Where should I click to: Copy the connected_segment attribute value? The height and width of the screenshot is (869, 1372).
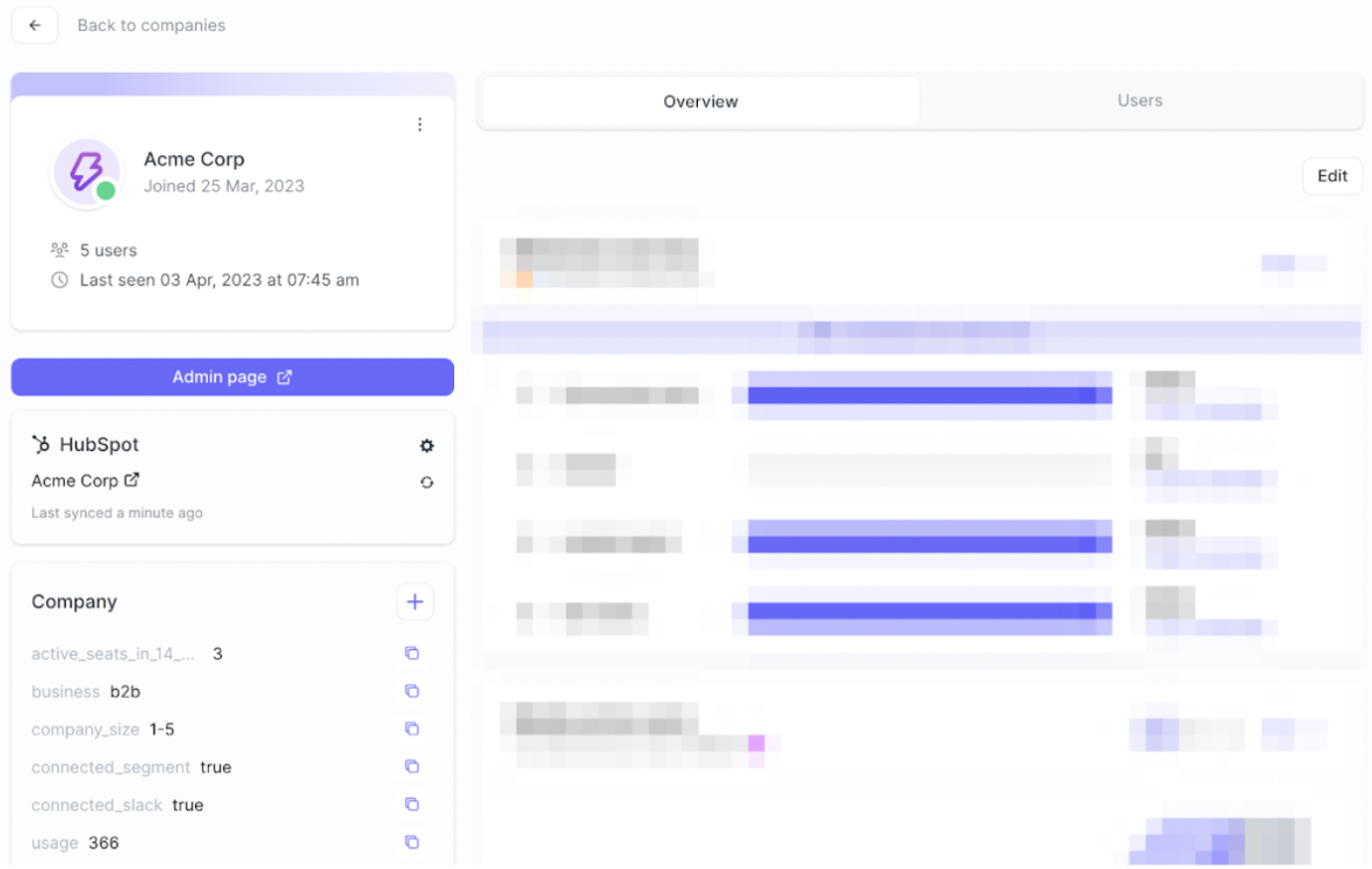(412, 766)
